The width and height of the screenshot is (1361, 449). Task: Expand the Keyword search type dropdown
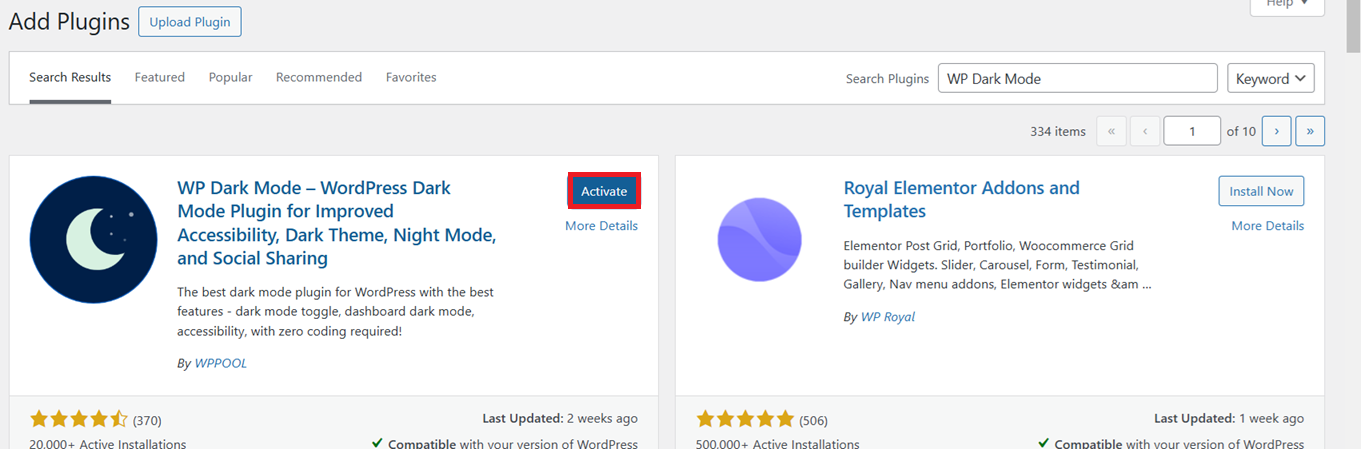tap(1271, 78)
